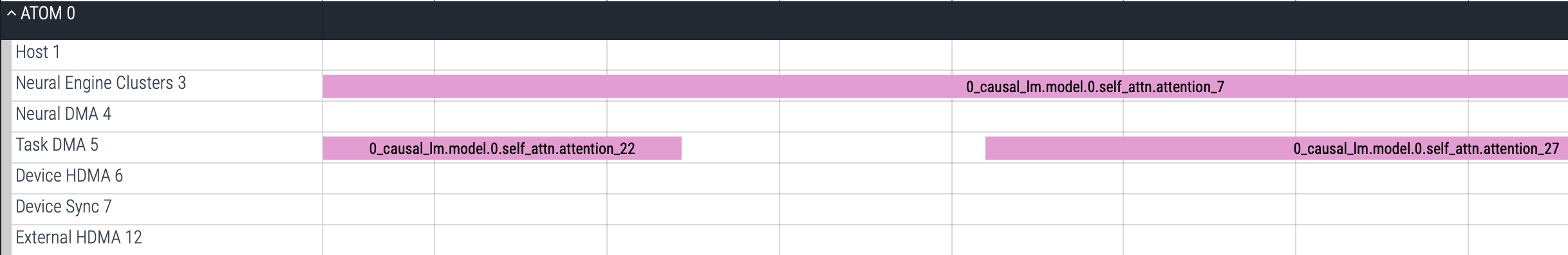1568x255 pixels.
Task: Select the ATOM 0 header label
Action: pyautogui.click(x=48, y=14)
